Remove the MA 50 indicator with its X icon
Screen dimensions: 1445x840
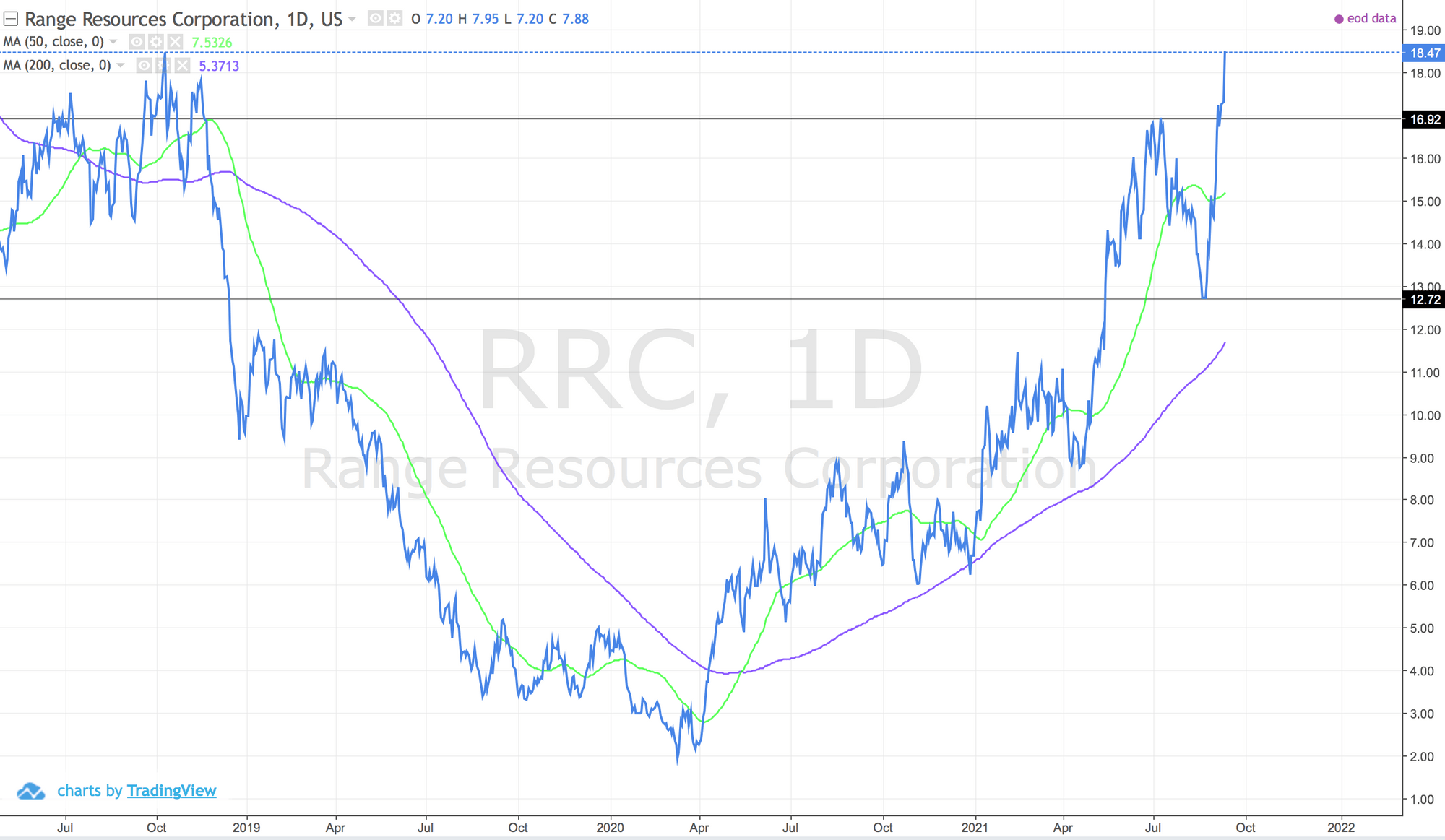pyautogui.click(x=175, y=42)
